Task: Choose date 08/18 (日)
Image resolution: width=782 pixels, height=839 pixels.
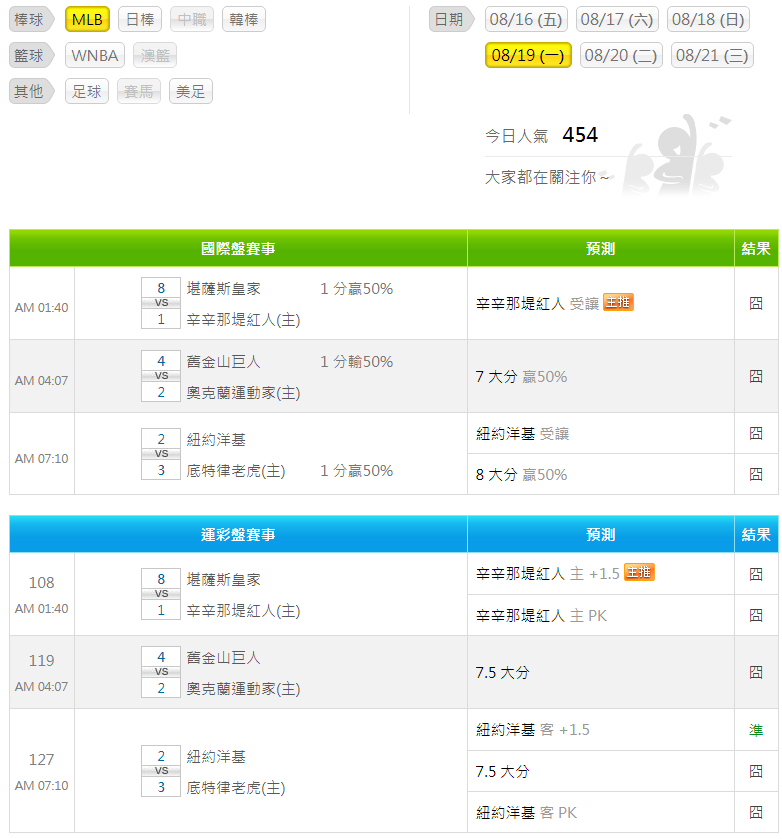Action: pyautogui.click(x=708, y=19)
